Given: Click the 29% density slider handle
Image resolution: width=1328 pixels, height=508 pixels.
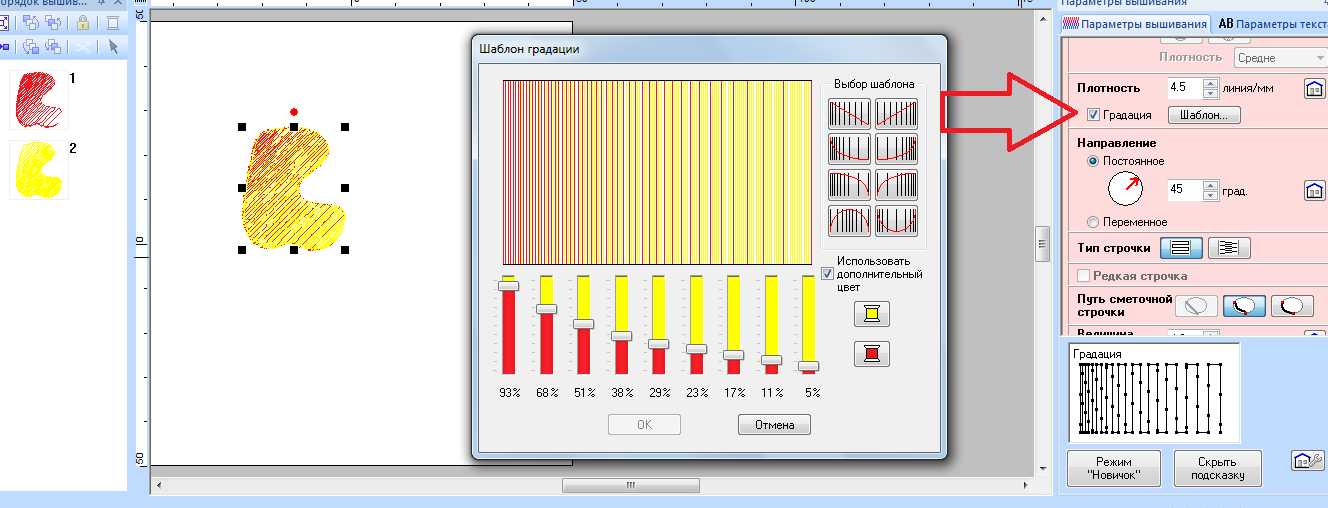Looking at the screenshot, I should 658,344.
